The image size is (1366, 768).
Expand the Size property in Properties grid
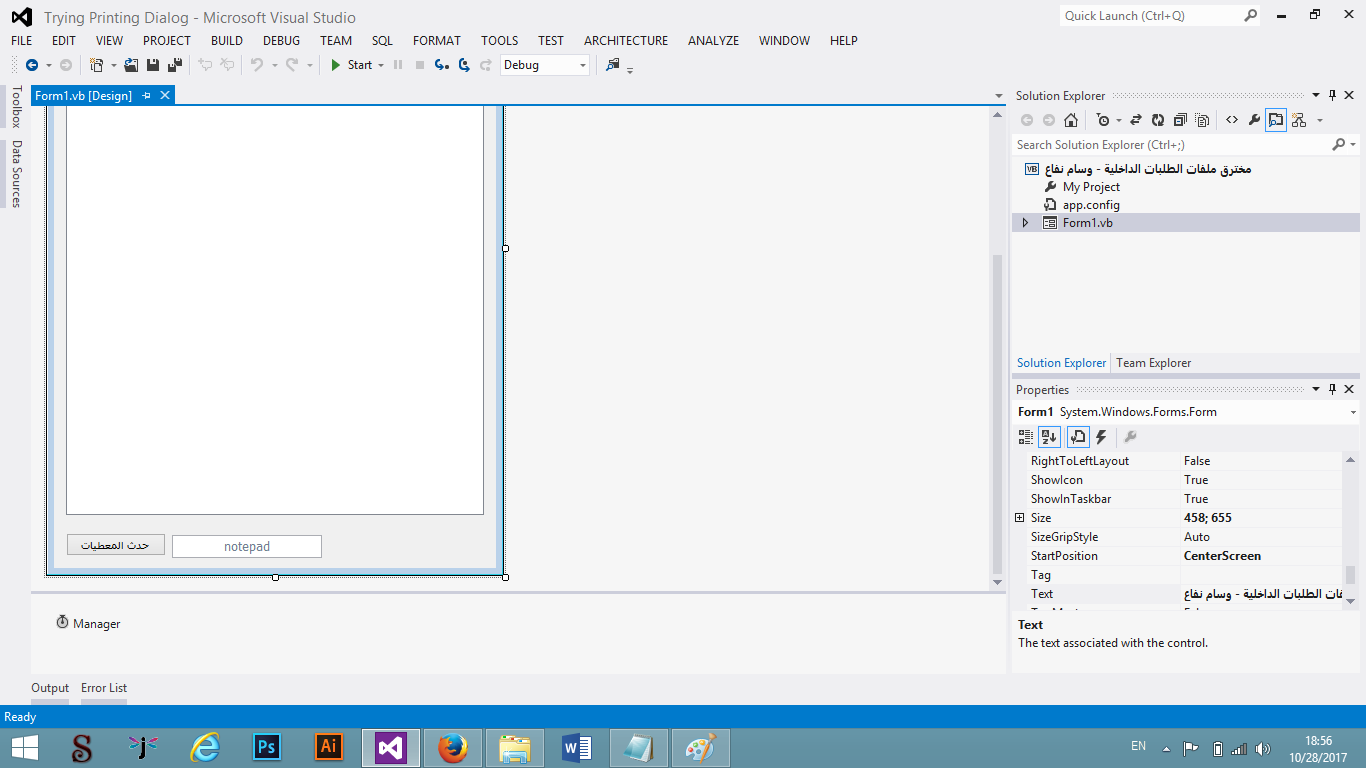[1021, 517]
